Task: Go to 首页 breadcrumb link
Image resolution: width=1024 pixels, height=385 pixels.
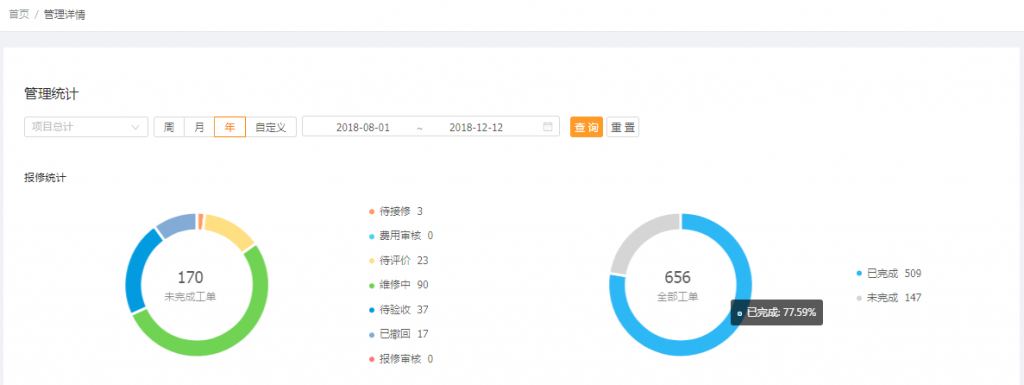Action: (x=19, y=14)
